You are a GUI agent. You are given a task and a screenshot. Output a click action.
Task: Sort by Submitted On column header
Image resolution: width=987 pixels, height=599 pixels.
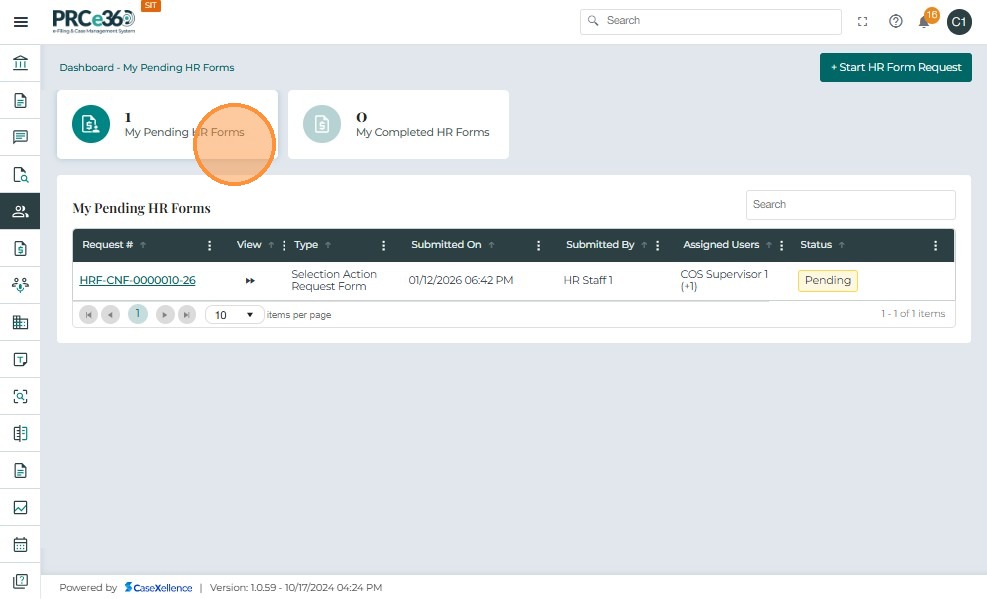tap(446, 245)
